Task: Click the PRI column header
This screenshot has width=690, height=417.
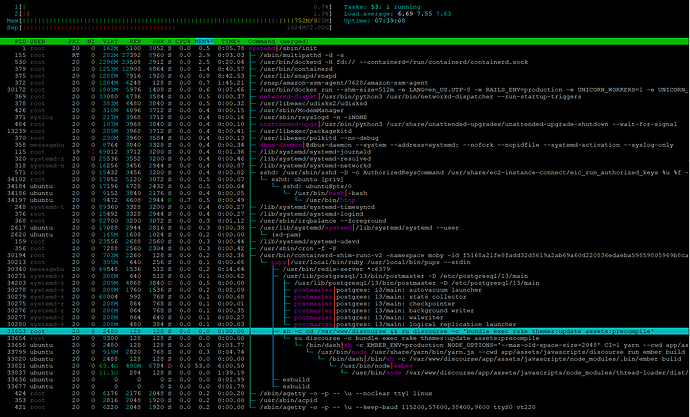Action: click(x=74, y=41)
